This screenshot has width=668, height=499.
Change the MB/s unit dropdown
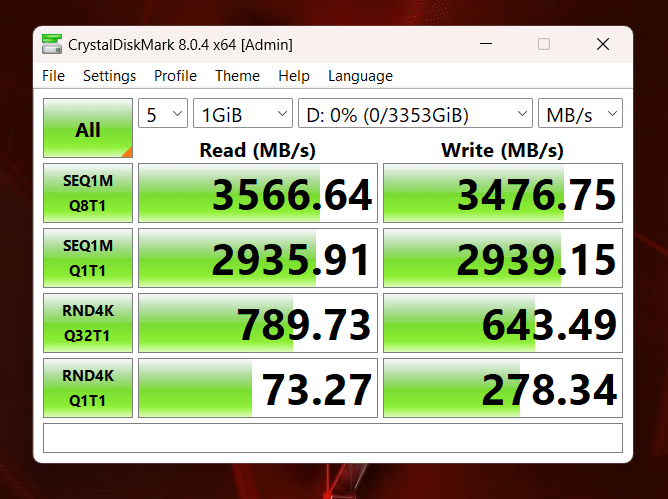point(580,114)
